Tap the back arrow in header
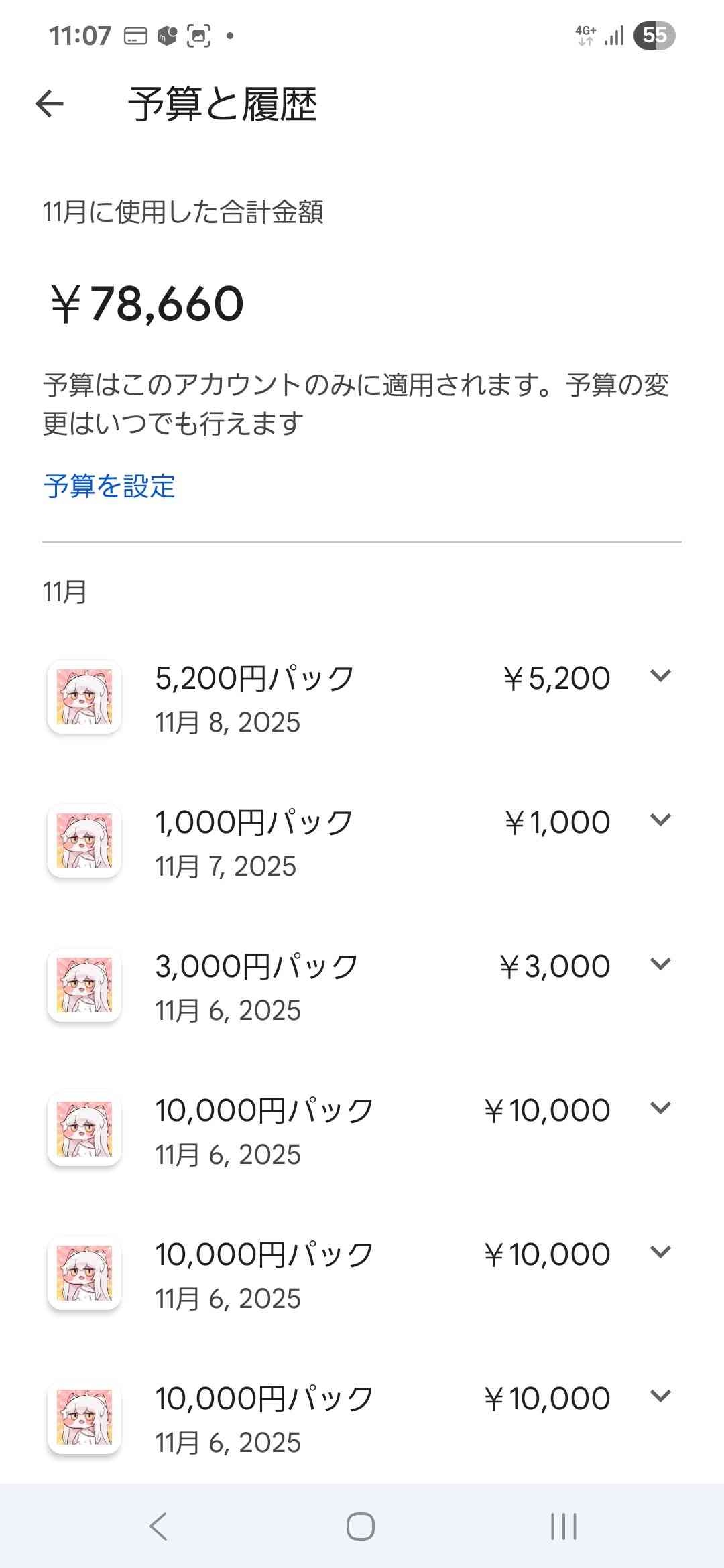This screenshot has width=724, height=1568. pos(50,104)
